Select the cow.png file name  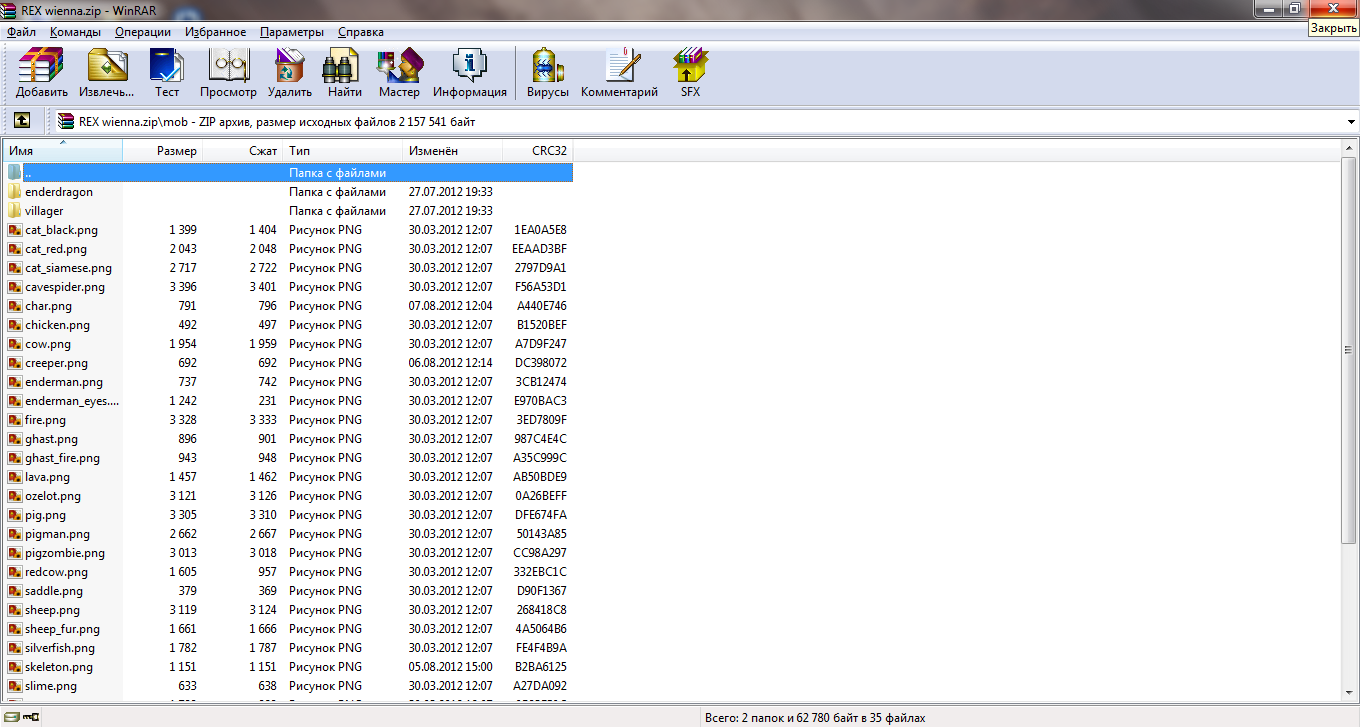[48, 344]
